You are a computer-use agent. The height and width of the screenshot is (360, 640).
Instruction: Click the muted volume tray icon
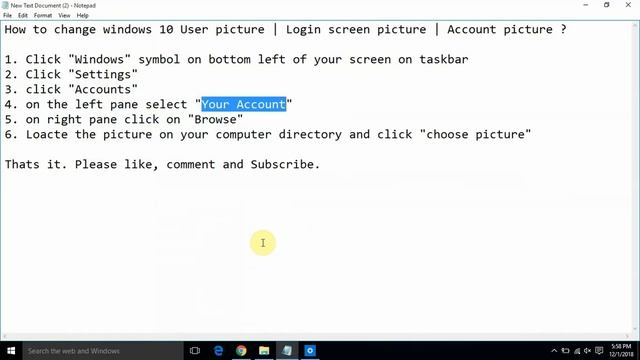click(588, 351)
